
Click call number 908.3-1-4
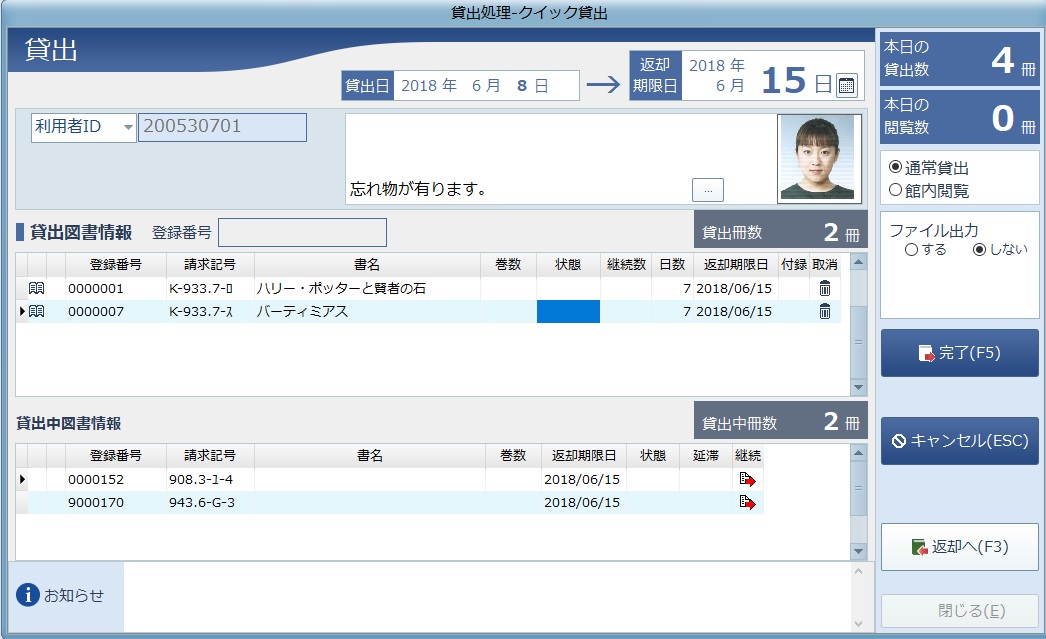coord(201,479)
